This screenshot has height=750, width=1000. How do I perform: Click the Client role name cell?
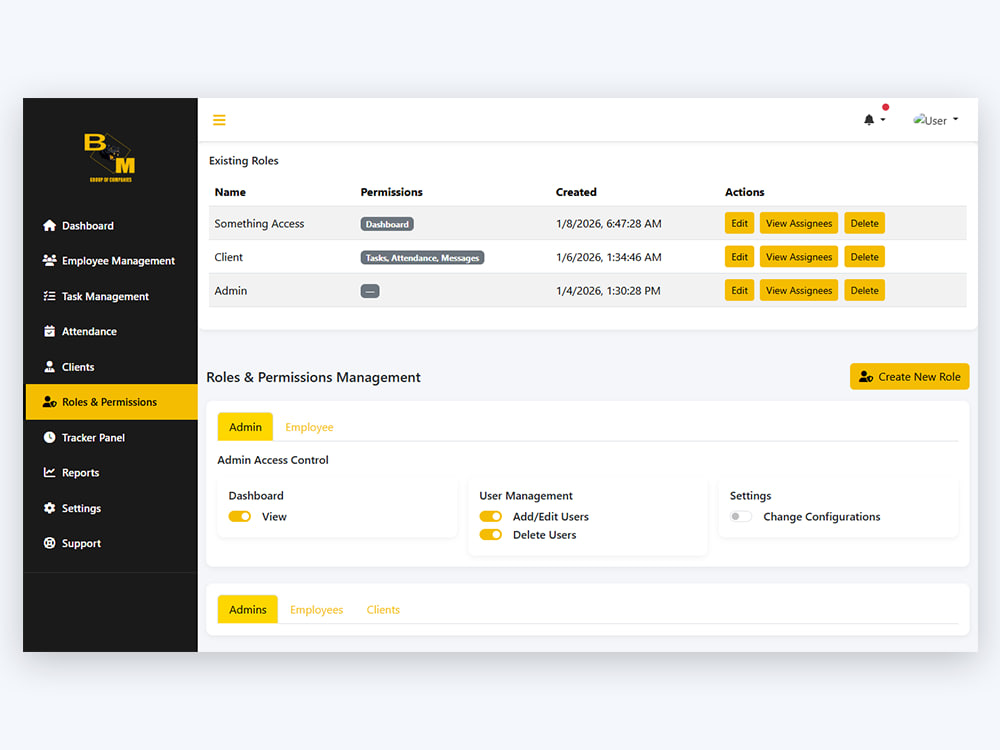[228, 257]
